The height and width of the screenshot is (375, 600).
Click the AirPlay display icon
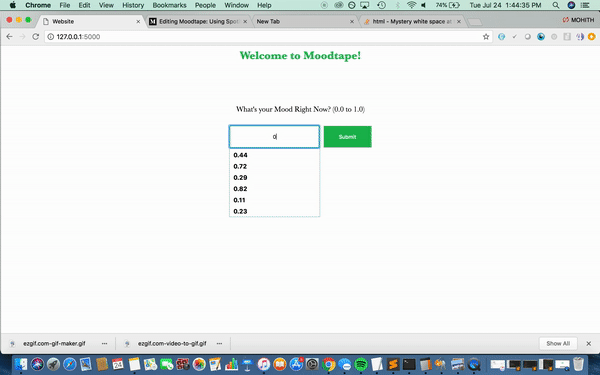[365, 5]
